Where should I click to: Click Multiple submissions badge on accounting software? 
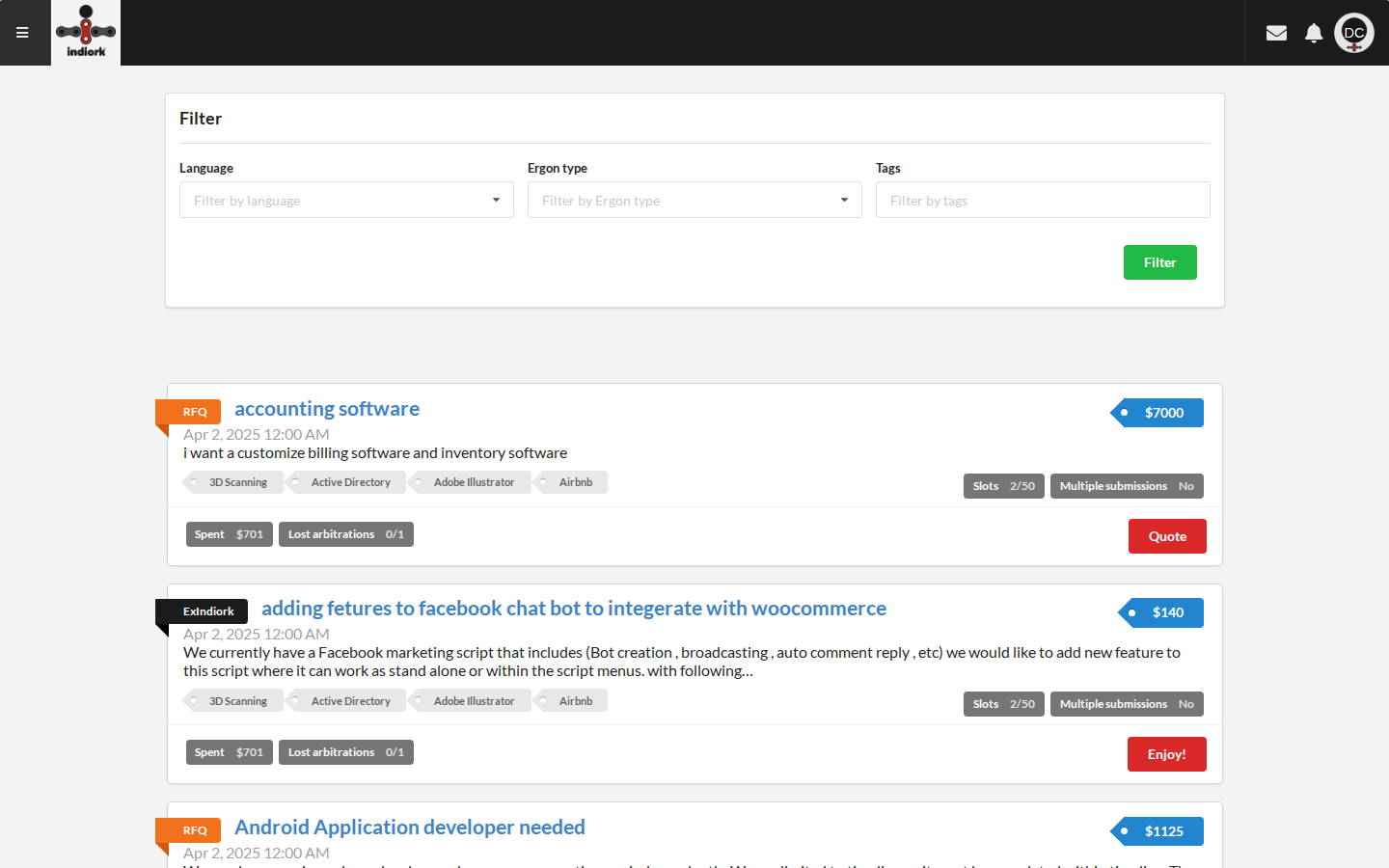[1127, 486]
